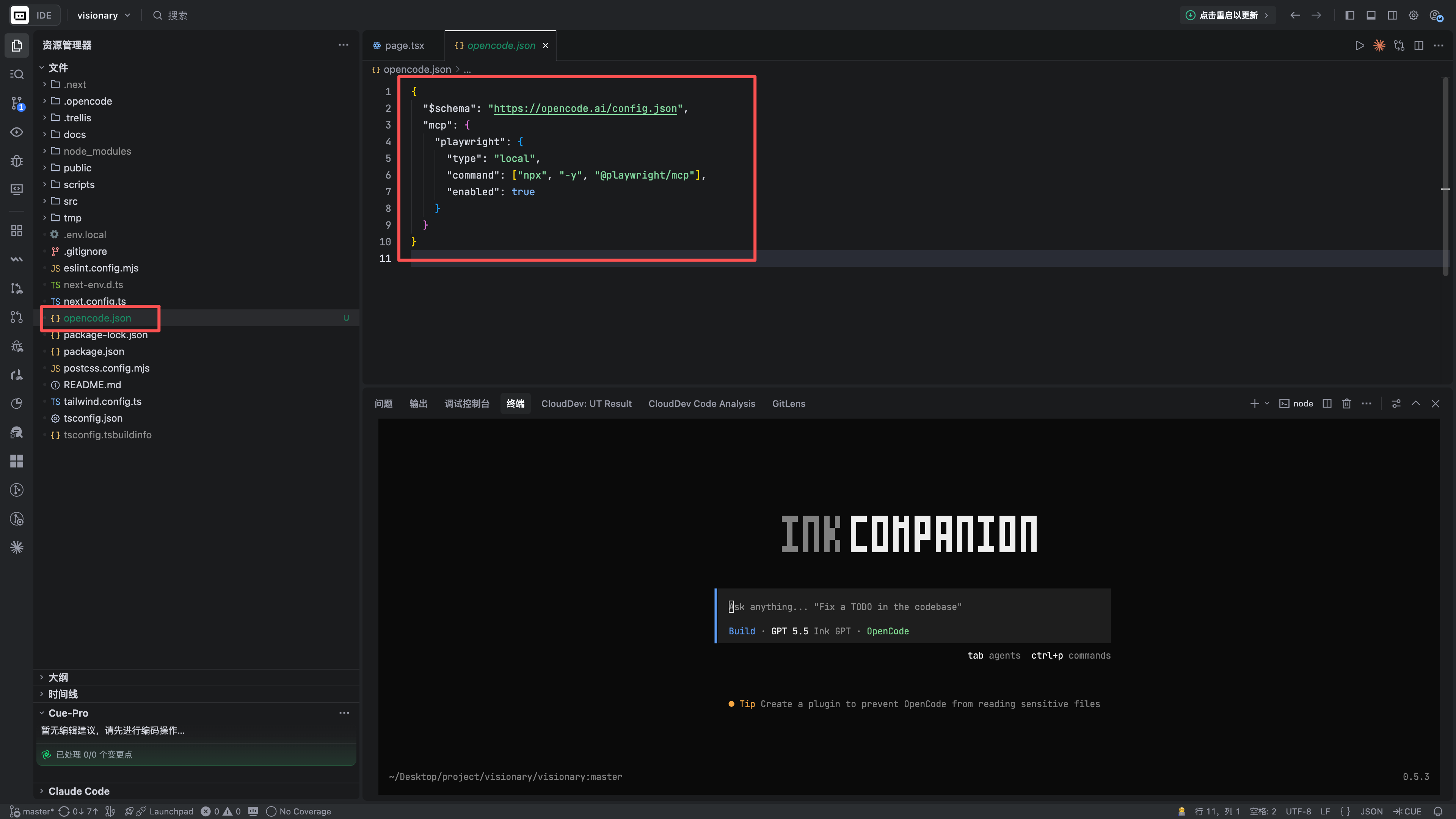The height and width of the screenshot is (819, 1456).
Task: Open CloudDev Code Analysis tab
Action: [701, 403]
